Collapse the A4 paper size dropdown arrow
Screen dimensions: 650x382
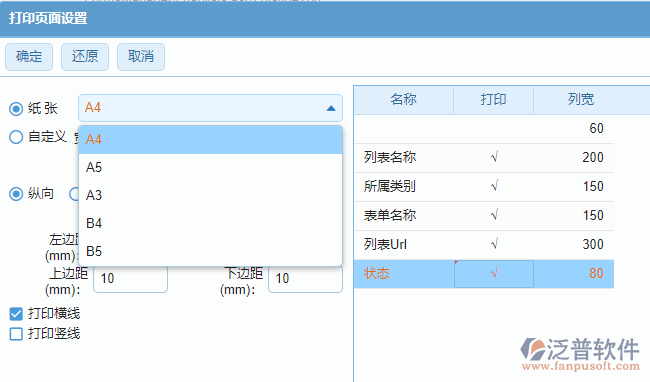(331, 108)
